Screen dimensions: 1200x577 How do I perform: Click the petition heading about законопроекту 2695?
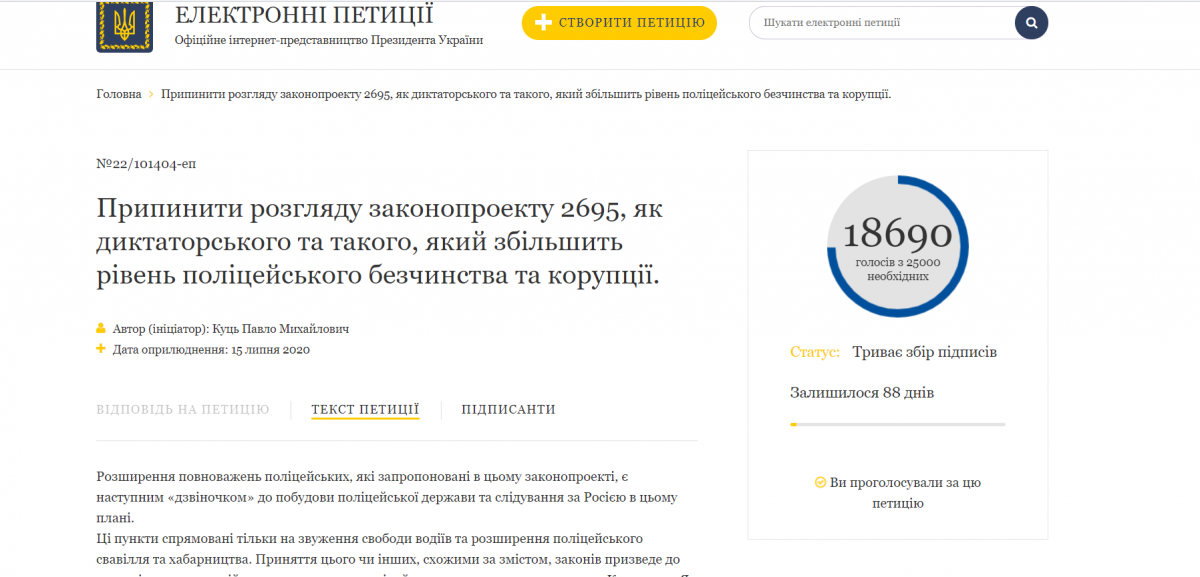coord(380,241)
